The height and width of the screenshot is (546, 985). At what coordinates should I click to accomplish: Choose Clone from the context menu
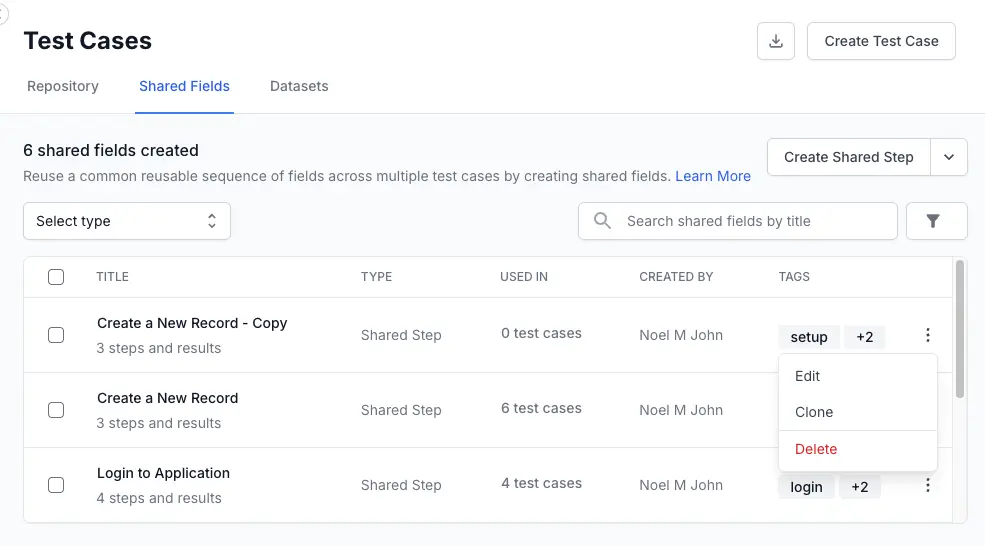click(x=857, y=412)
